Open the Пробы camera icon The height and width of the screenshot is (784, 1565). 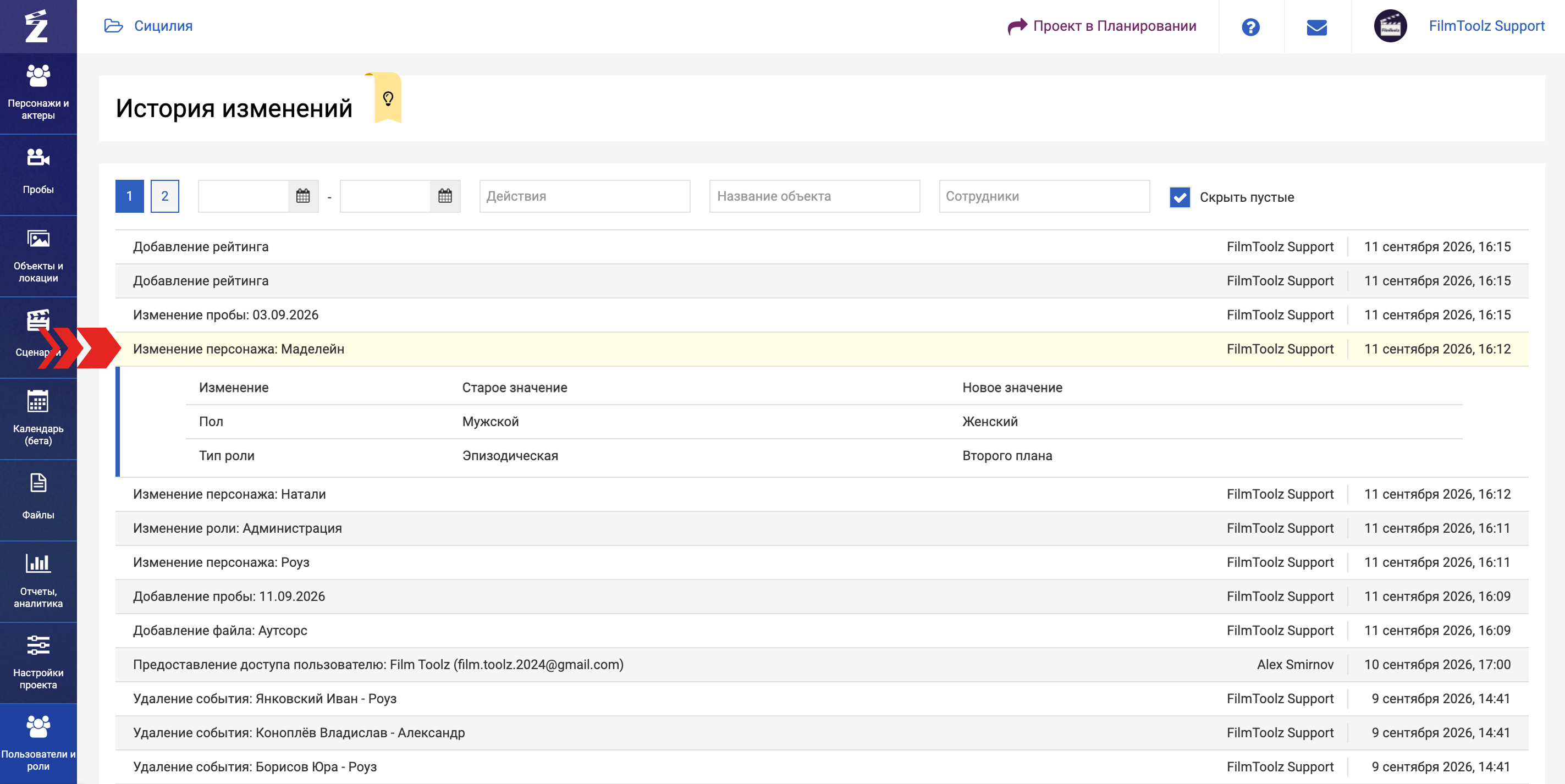point(38,158)
